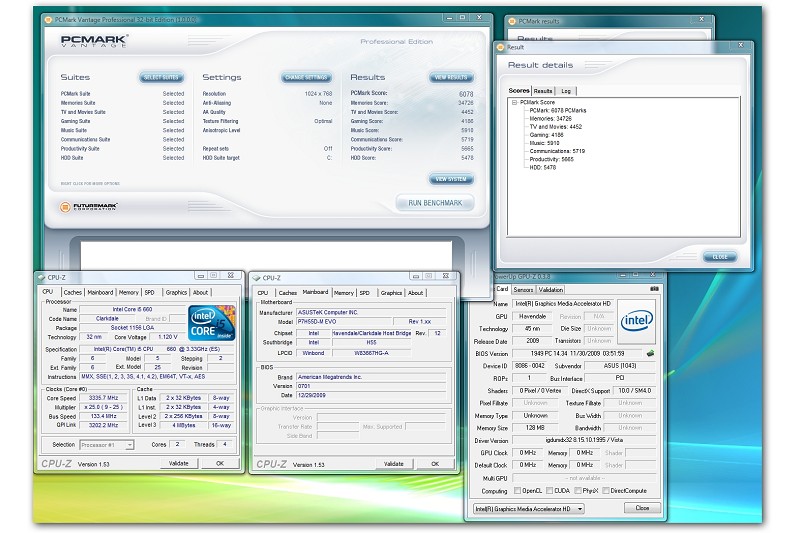800x533 pixels.
Task: Switch to Caches tab in processor CPU-Z window
Action: (x=72, y=292)
